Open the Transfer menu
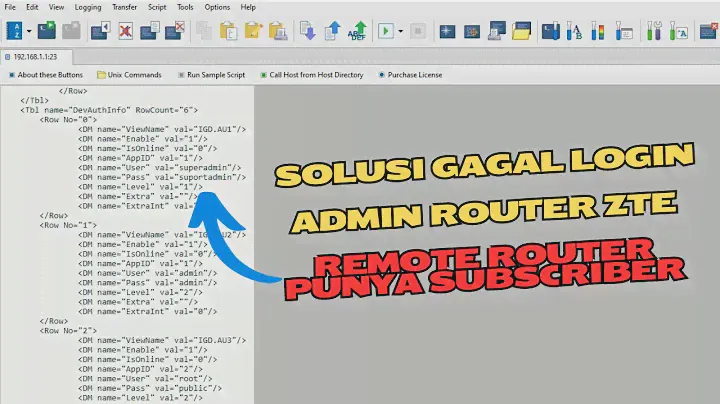Viewport: 720px width, 404px height. click(125, 7)
